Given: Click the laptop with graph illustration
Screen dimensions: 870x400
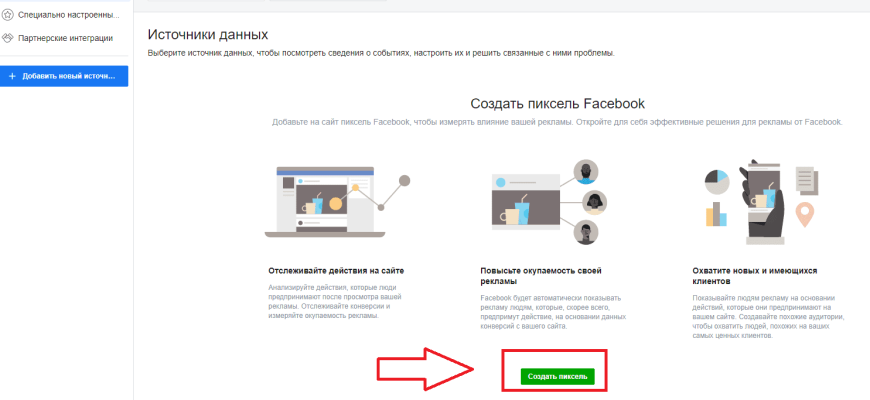Looking at the screenshot, I should (337, 202).
